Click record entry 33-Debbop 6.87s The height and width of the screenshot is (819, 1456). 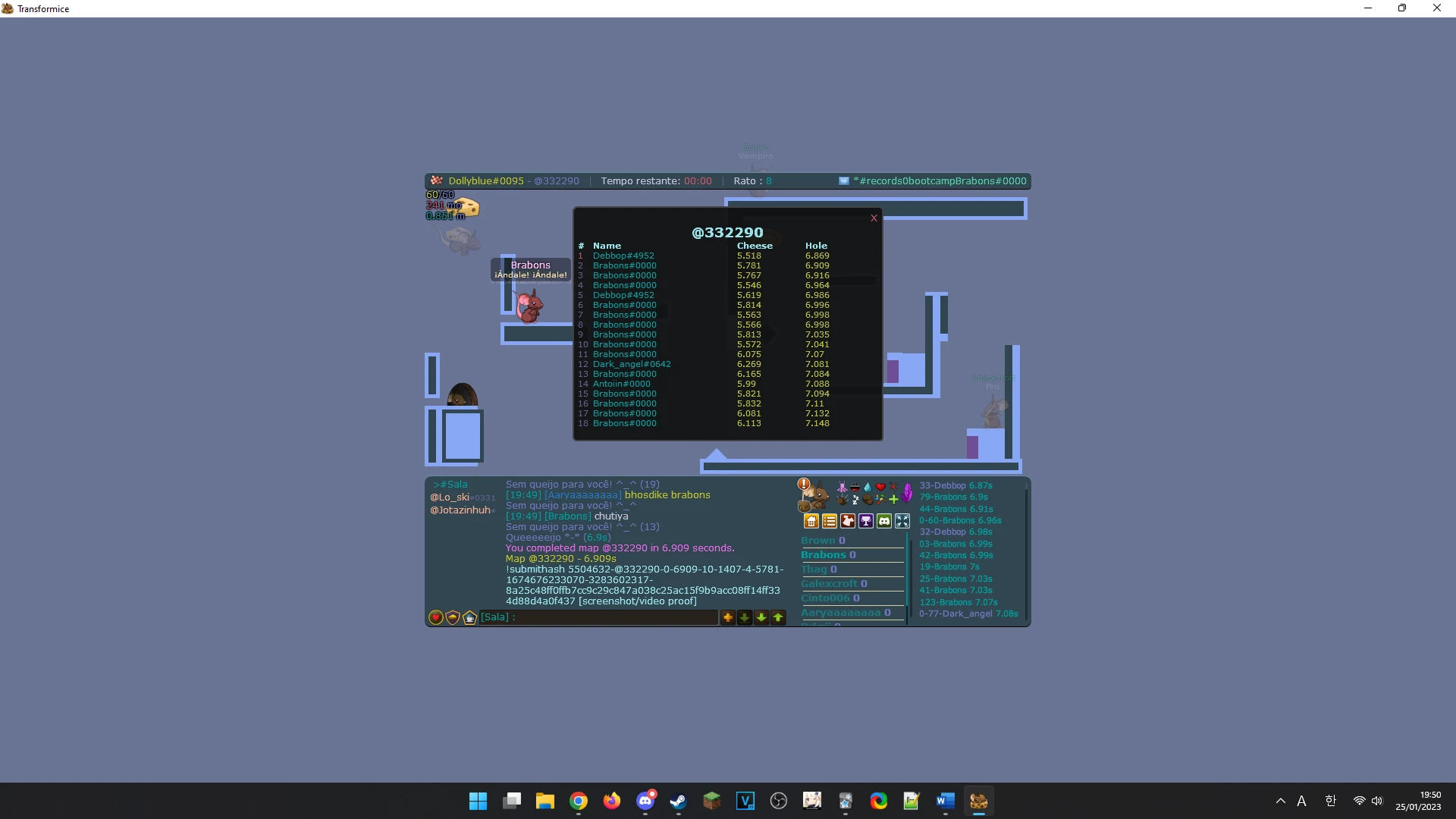pos(955,486)
